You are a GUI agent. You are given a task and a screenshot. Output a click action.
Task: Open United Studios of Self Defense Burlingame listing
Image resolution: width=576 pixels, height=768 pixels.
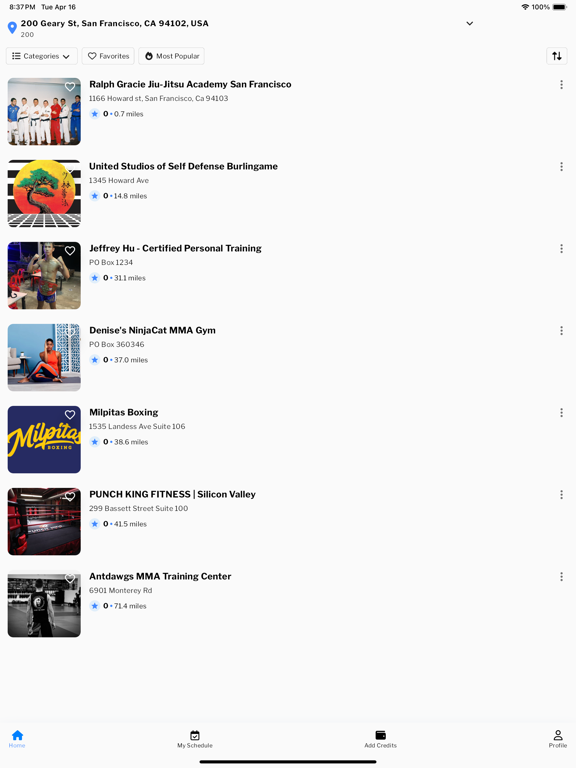183,167
